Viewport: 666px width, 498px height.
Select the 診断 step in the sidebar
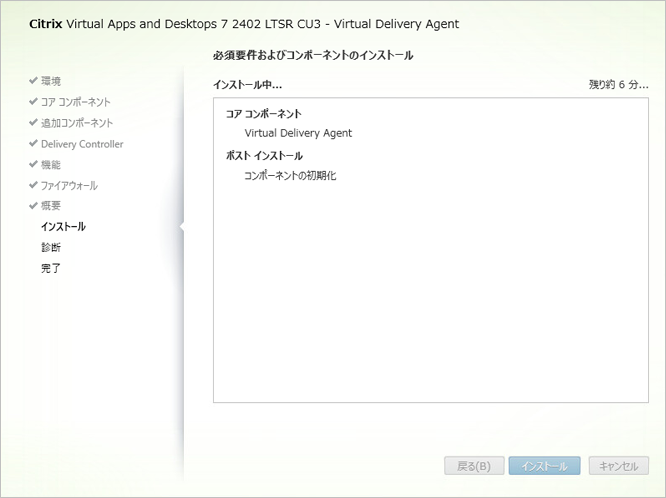(x=51, y=247)
